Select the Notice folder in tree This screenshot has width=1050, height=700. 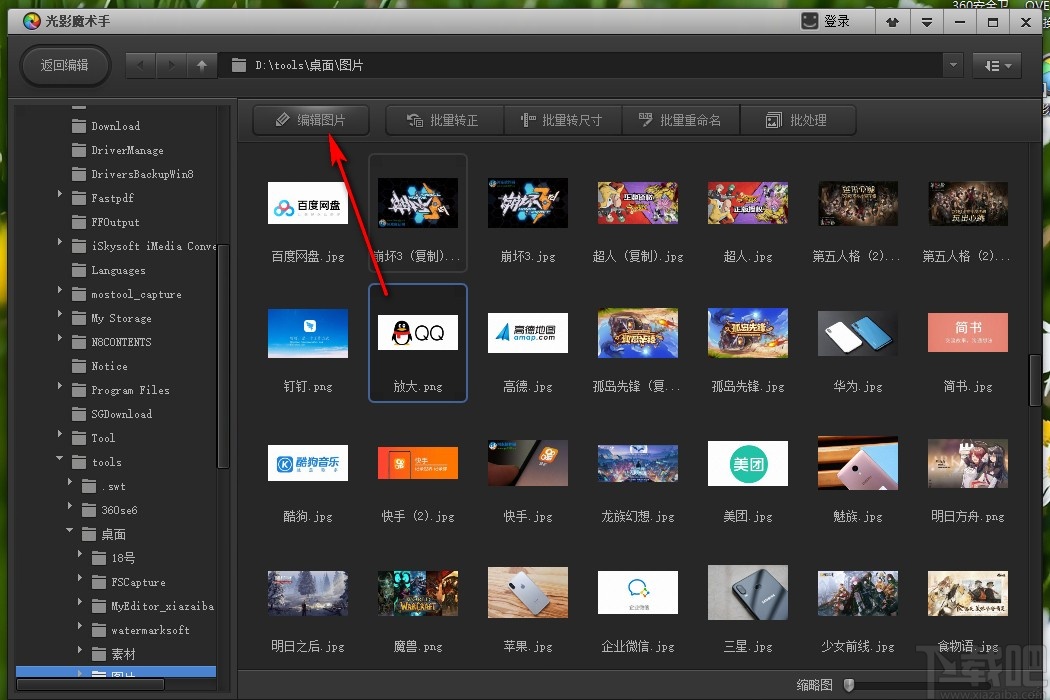(100, 366)
